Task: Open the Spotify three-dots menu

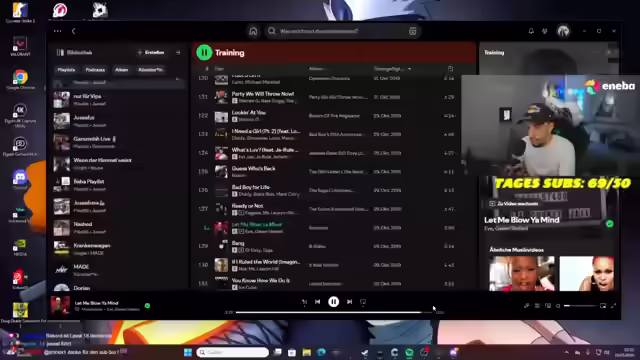Action: pos(58,31)
